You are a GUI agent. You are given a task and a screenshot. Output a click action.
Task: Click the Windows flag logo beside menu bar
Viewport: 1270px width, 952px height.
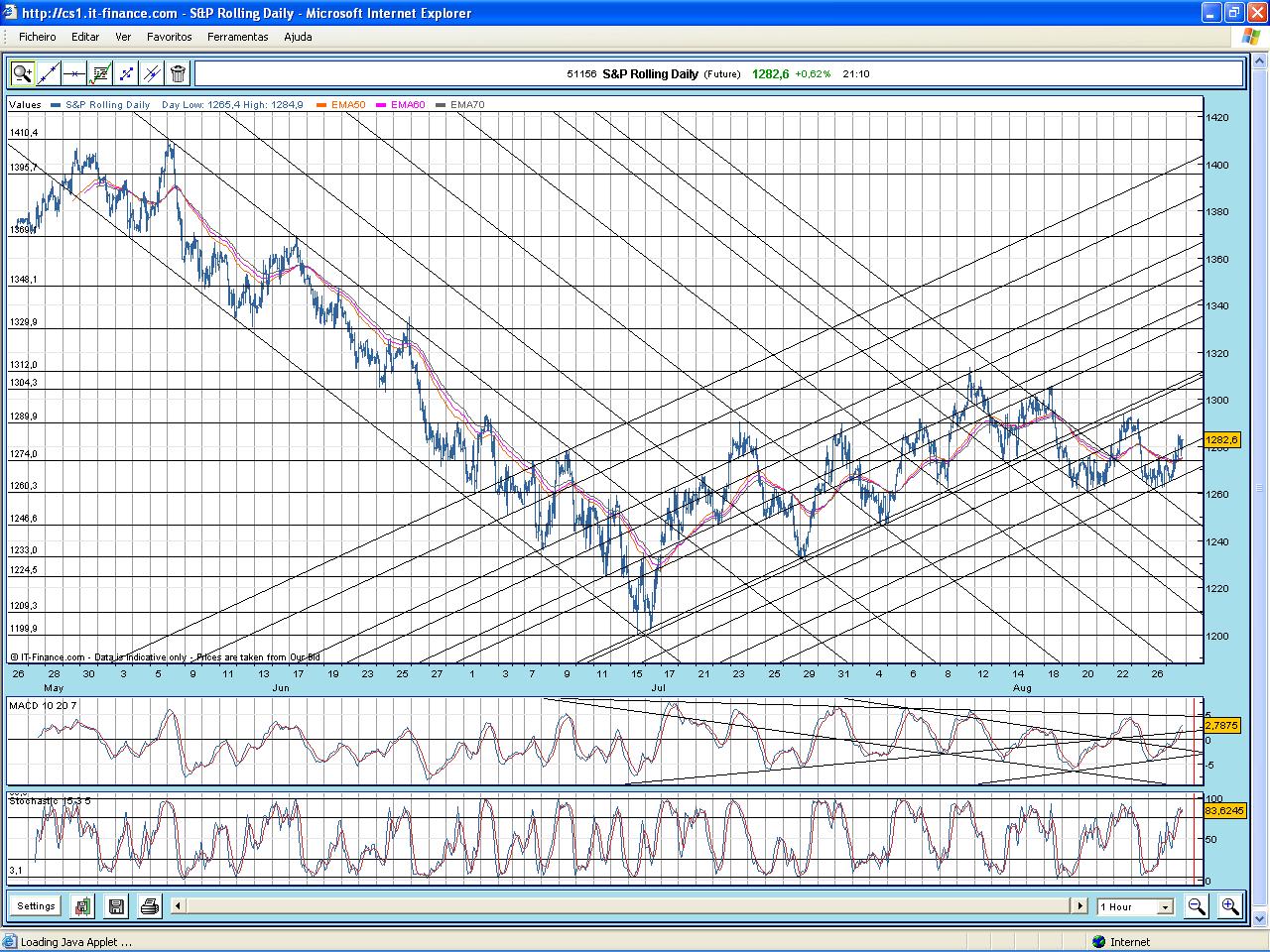1249,37
